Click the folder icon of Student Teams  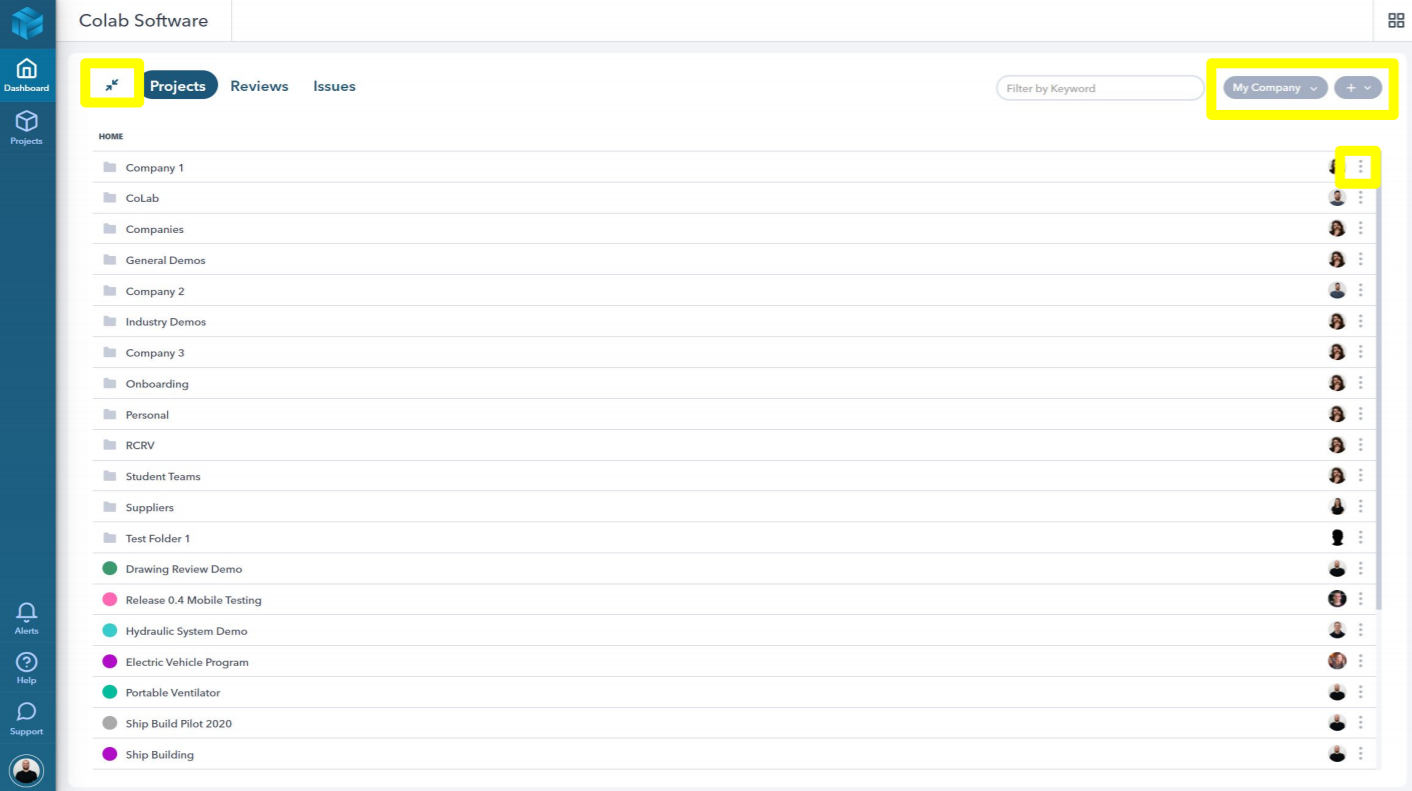tap(110, 476)
